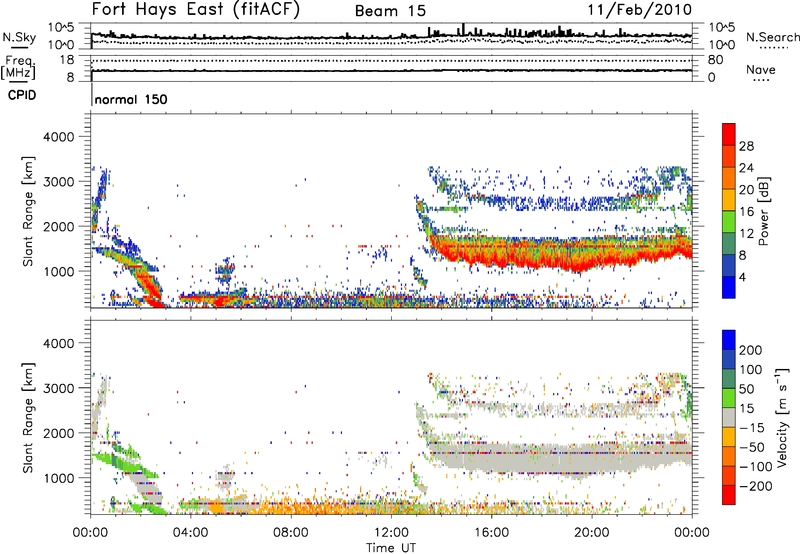Click '2000' on the Power panel range axis
Image resolution: width=800 pixels, height=554 pixels.
59,226
